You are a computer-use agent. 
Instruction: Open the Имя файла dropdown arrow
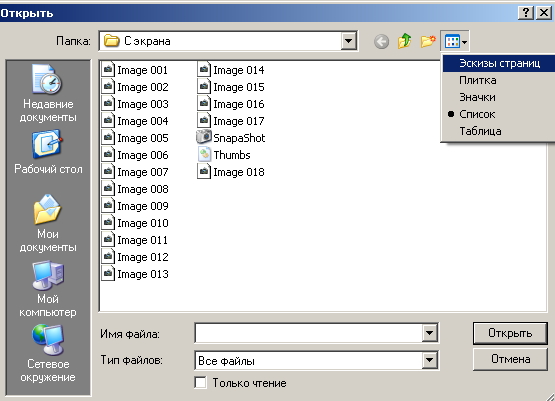pyautogui.click(x=429, y=333)
